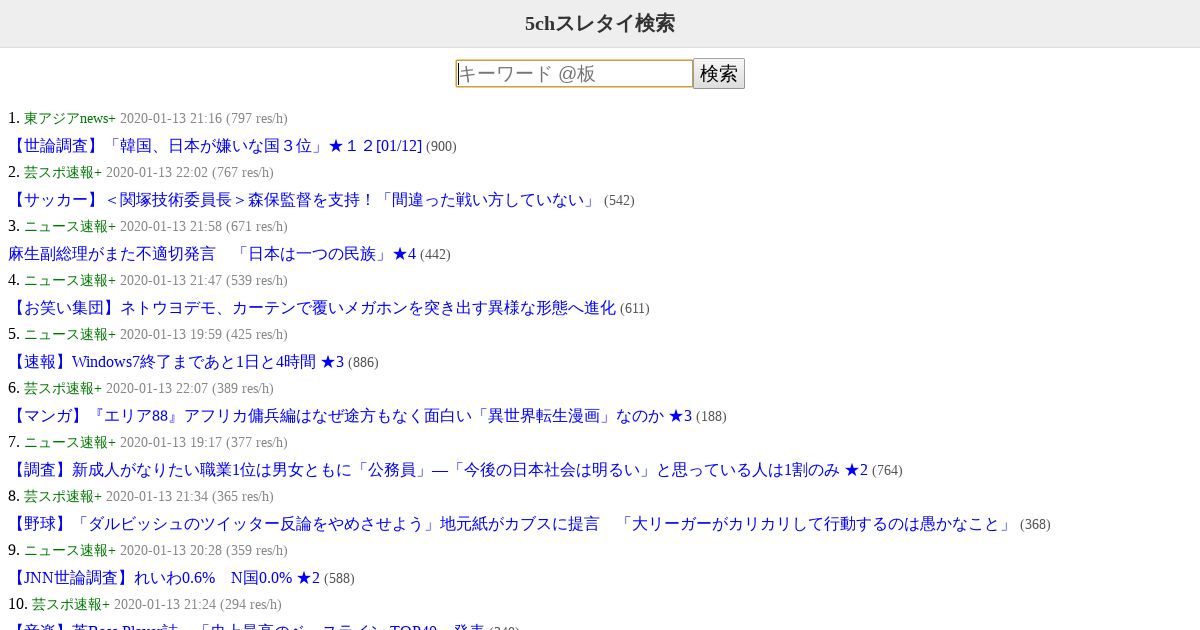Click timestamp 2020-01-13 21:34 (365 res/h)
Image resolution: width=1200 pixels, height=630 pixels.
(x=190, y=496)
